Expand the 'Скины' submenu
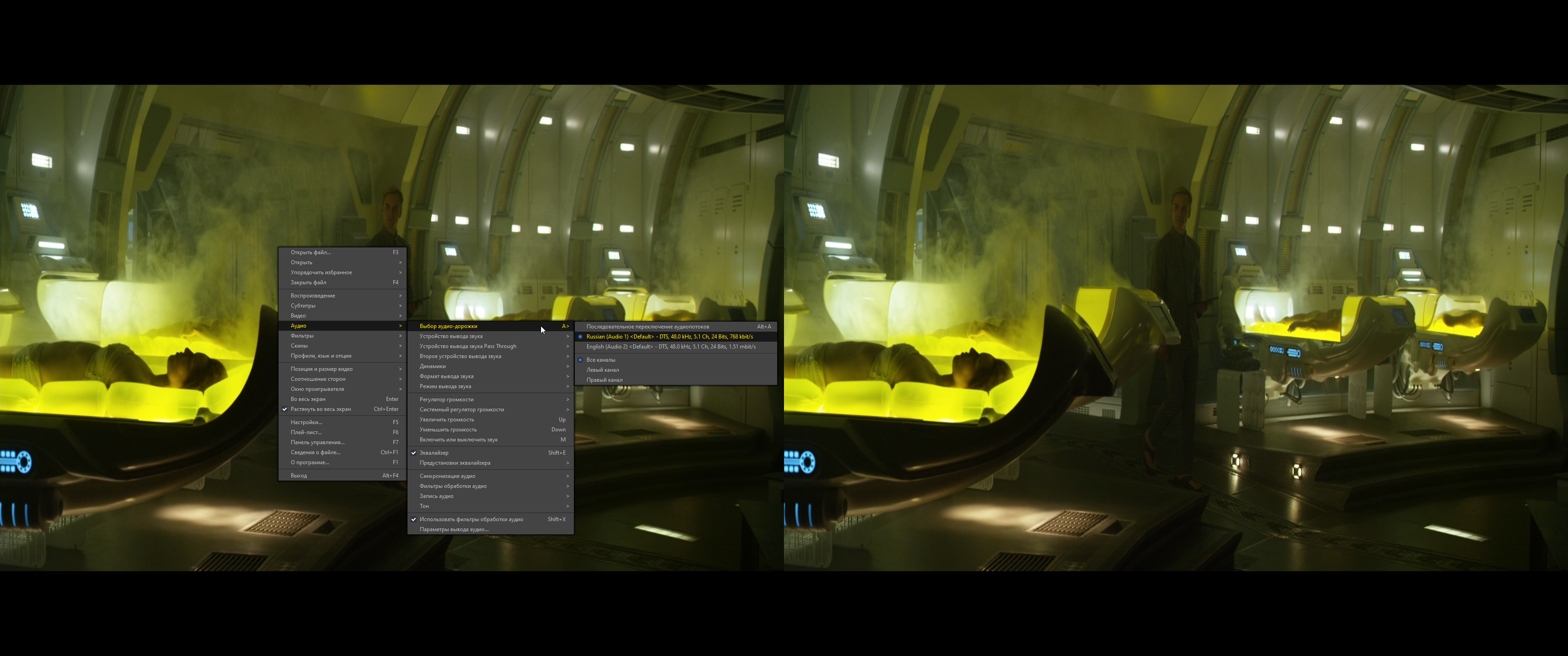Viewport: 1568px width, 656px height. (299, 346)
